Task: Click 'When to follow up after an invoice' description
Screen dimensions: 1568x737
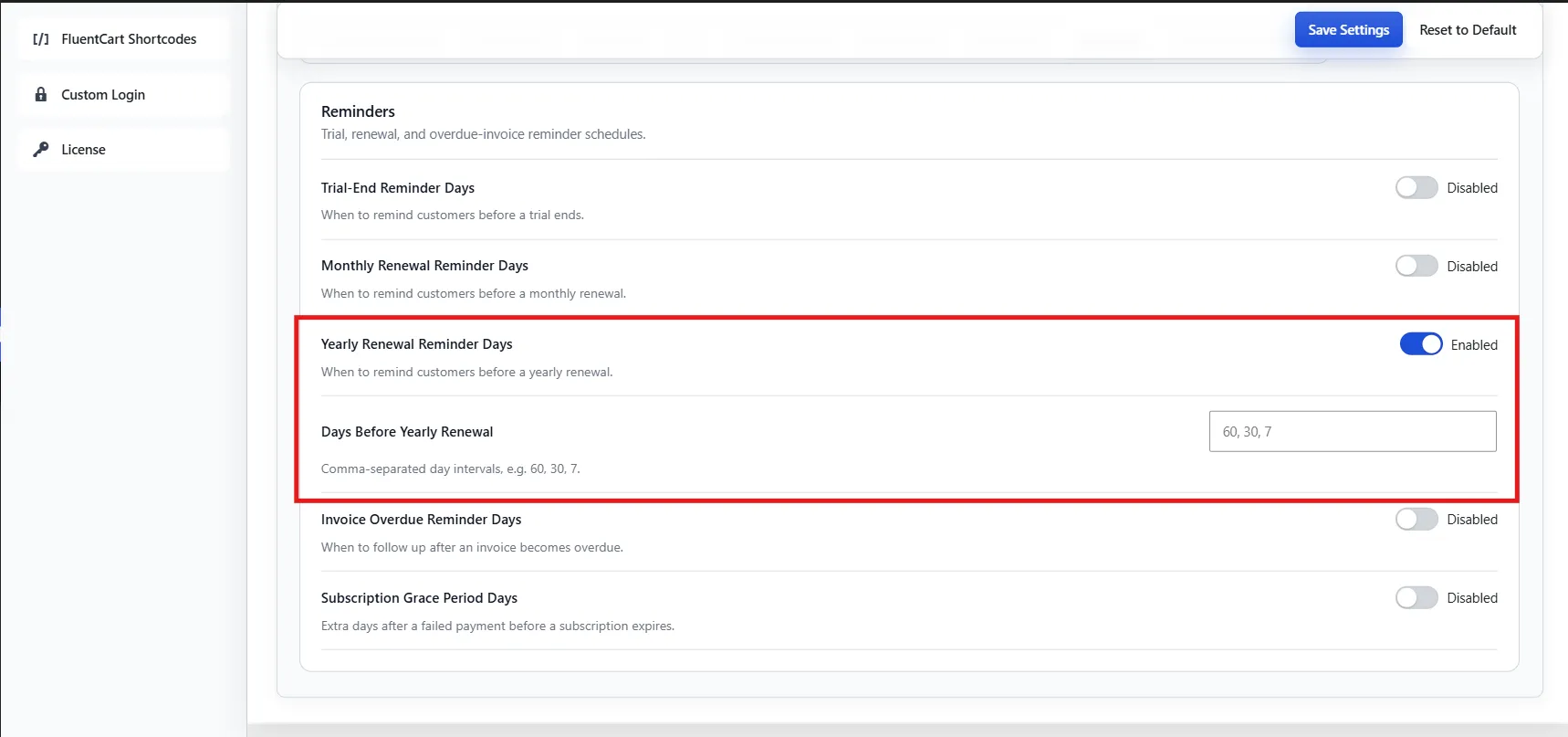Action: point(472,547)
